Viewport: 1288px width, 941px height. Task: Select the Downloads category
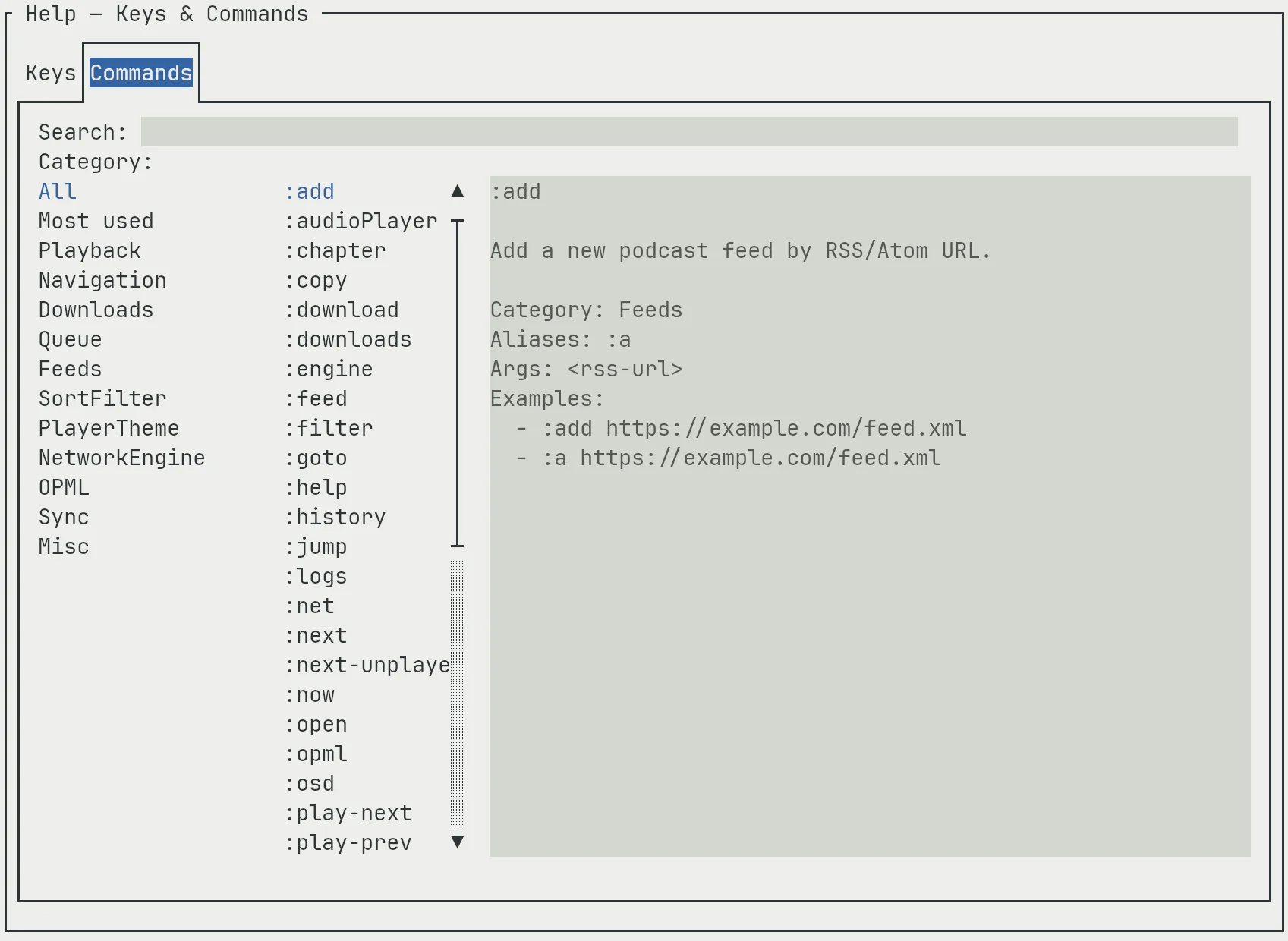96,310
